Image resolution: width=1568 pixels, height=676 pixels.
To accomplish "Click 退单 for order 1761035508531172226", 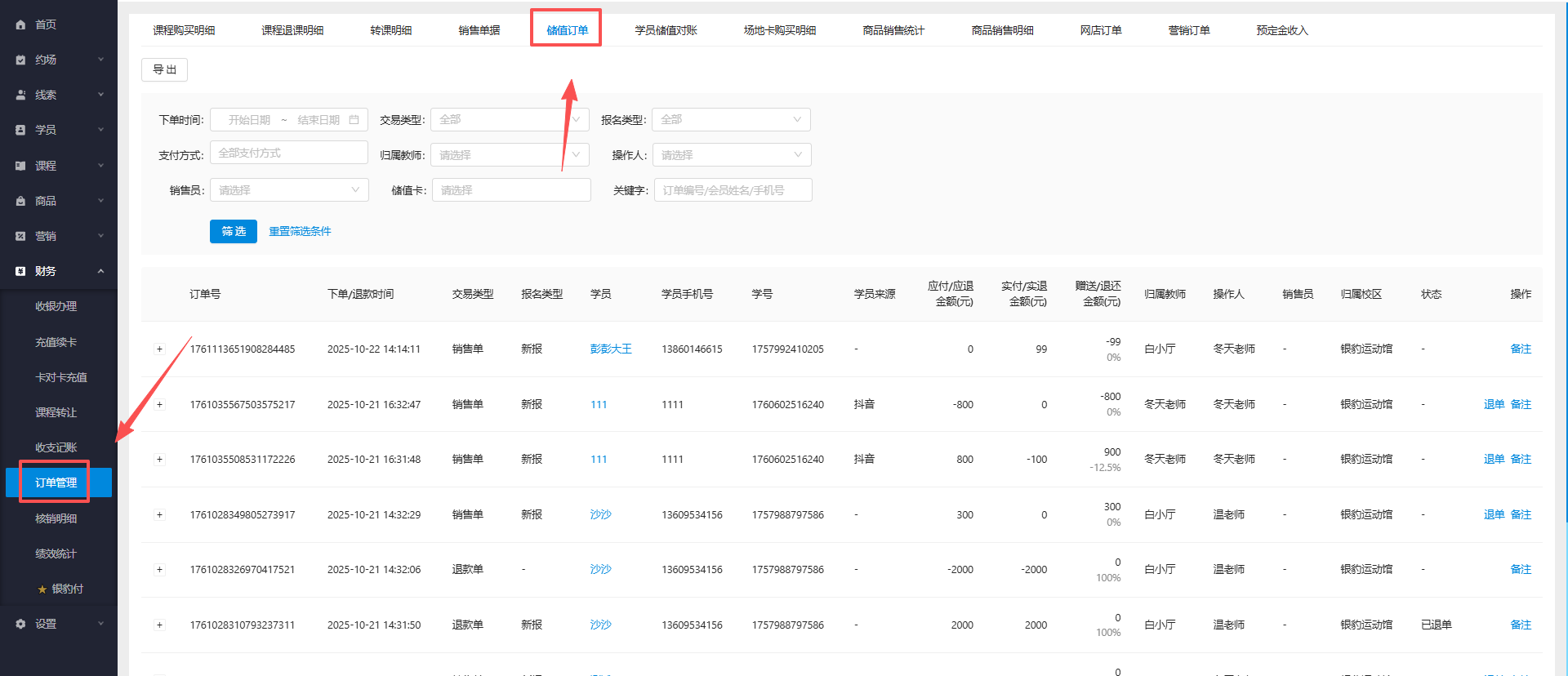I will pyautogui.click(x=1494, y=459).
